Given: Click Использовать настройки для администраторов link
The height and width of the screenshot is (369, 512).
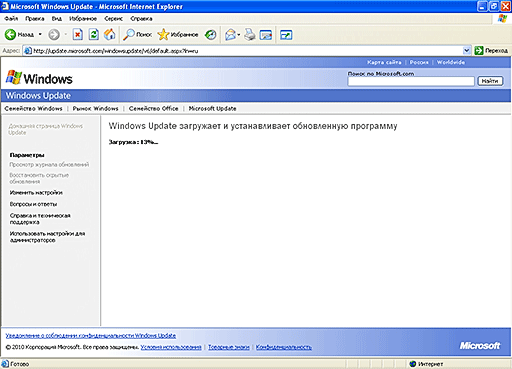Looking at the screenshot, I should (47, 237).
